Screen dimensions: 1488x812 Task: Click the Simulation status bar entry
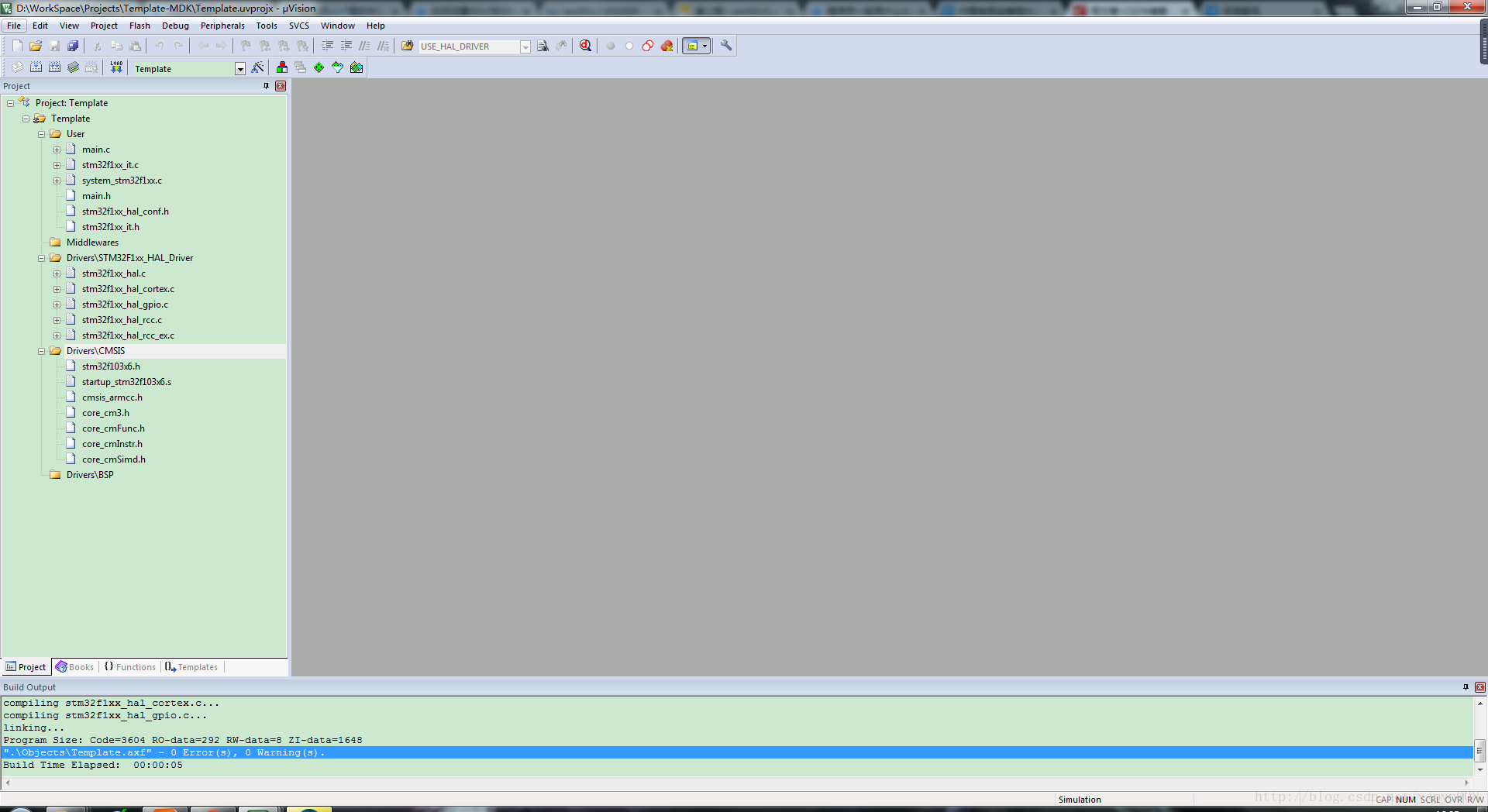click(1080, 800)
